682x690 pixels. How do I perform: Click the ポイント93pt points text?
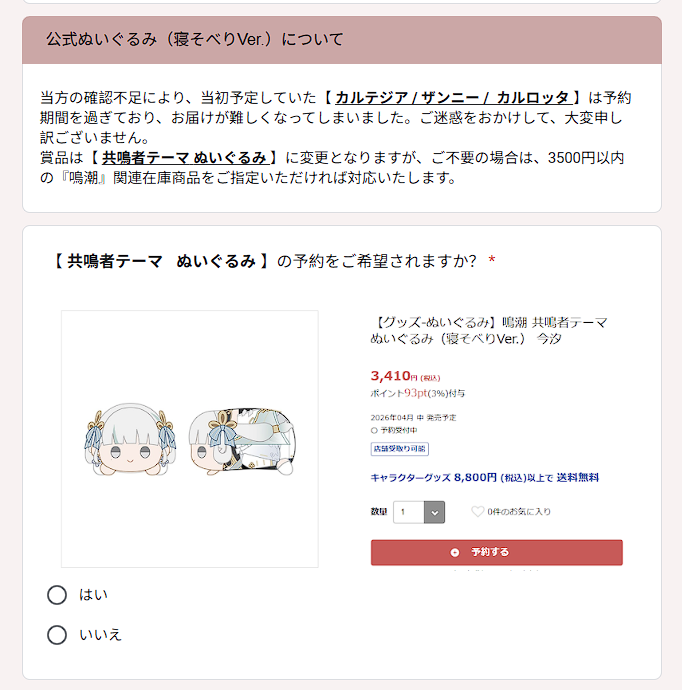click(x=418, y=393)
